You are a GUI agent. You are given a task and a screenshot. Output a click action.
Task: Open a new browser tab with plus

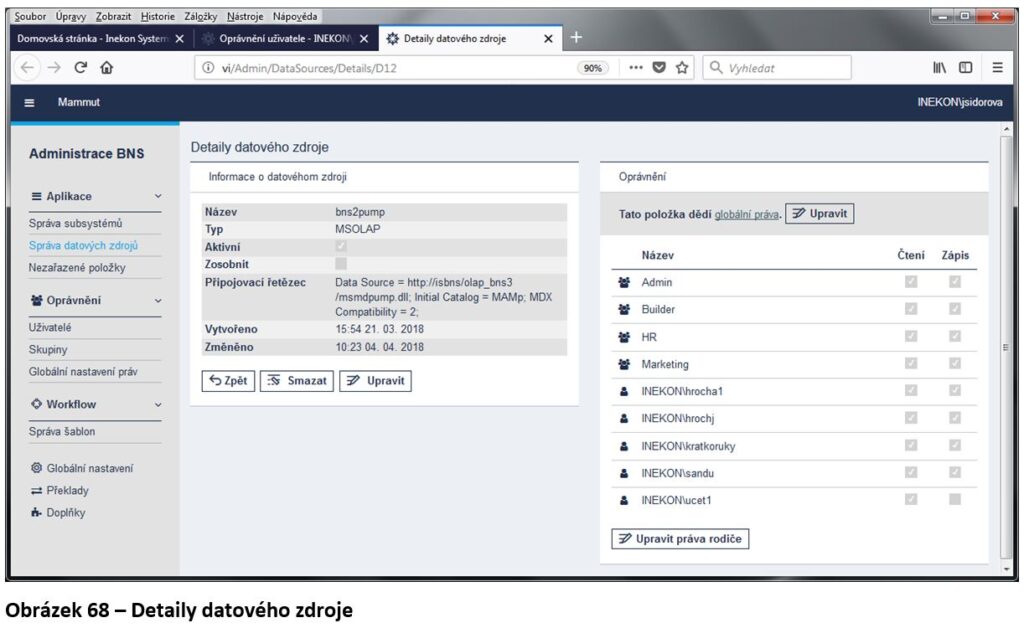click(576, 37)
